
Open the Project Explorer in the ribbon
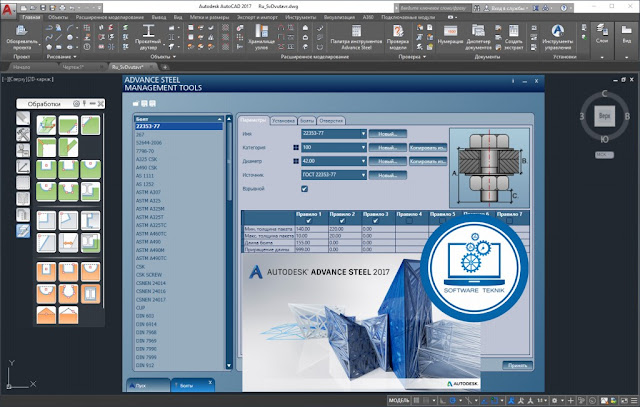pos(22,37)
